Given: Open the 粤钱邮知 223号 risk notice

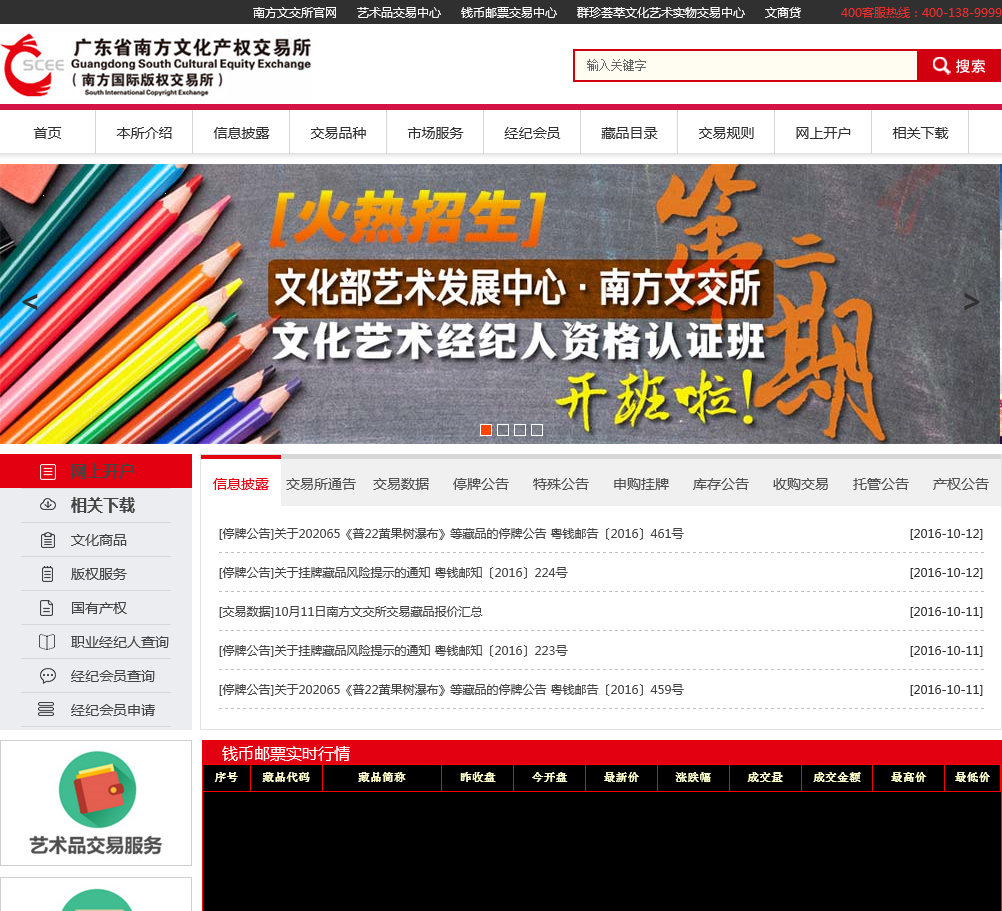Looking at the screenshot, I should 393,650.
